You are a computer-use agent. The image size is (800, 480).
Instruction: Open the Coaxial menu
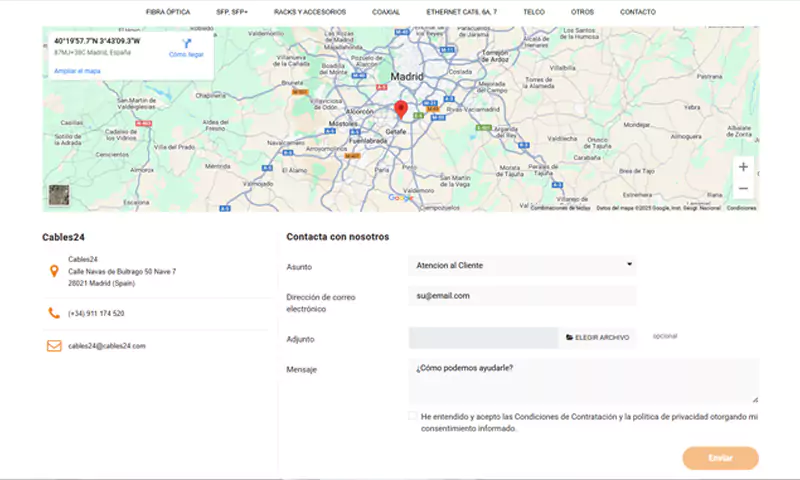click(x=386, y=12)
